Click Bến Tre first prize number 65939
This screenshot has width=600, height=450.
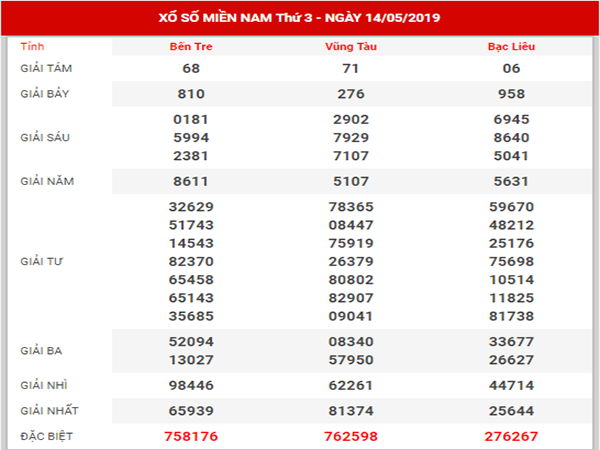(x=190, y=410)
